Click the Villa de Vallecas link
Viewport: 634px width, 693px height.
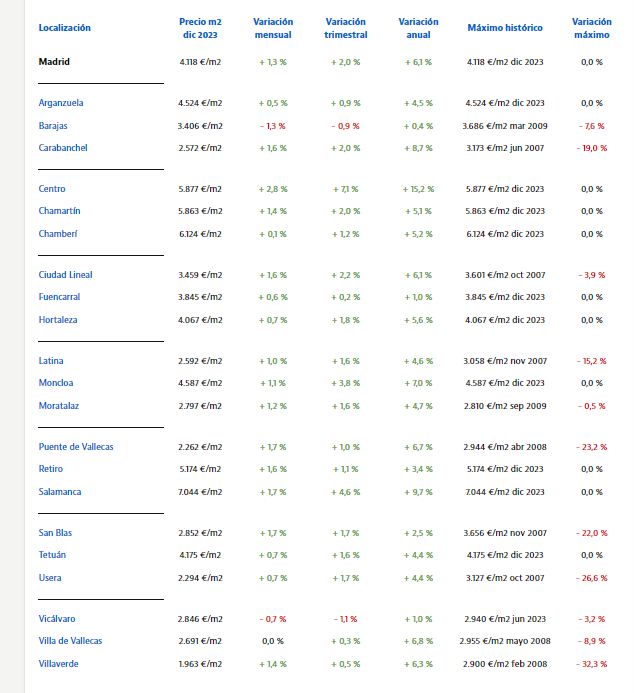pyautogui.click(x=70, y=641)
